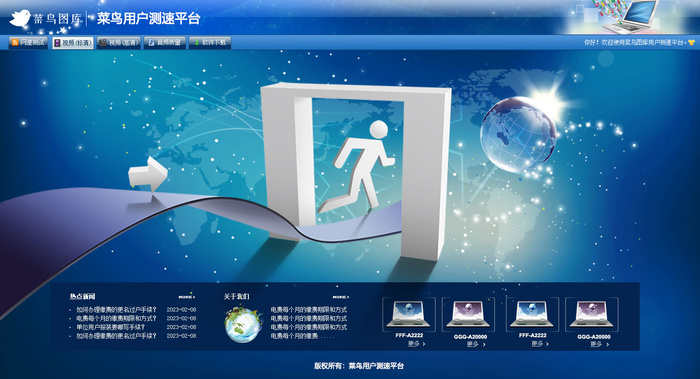Open the last news item 如何办理缴费的更名过户手续?

117,336
